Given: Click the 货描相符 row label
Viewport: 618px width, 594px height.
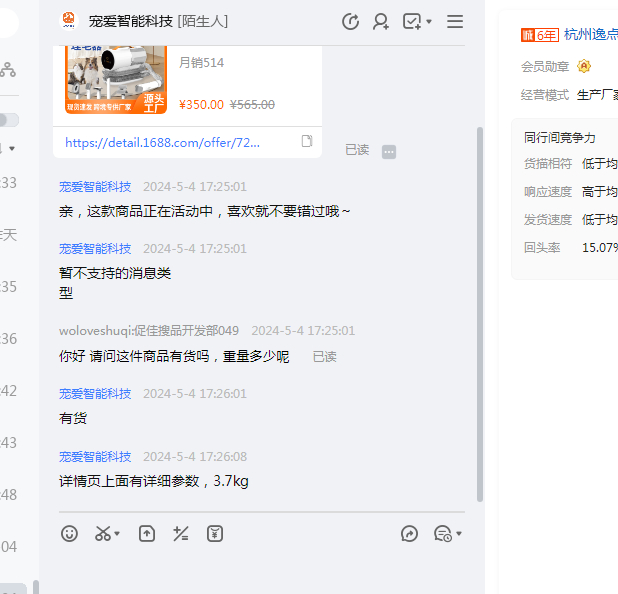Looking at the screenshot, I should click(x=547, y=163).
